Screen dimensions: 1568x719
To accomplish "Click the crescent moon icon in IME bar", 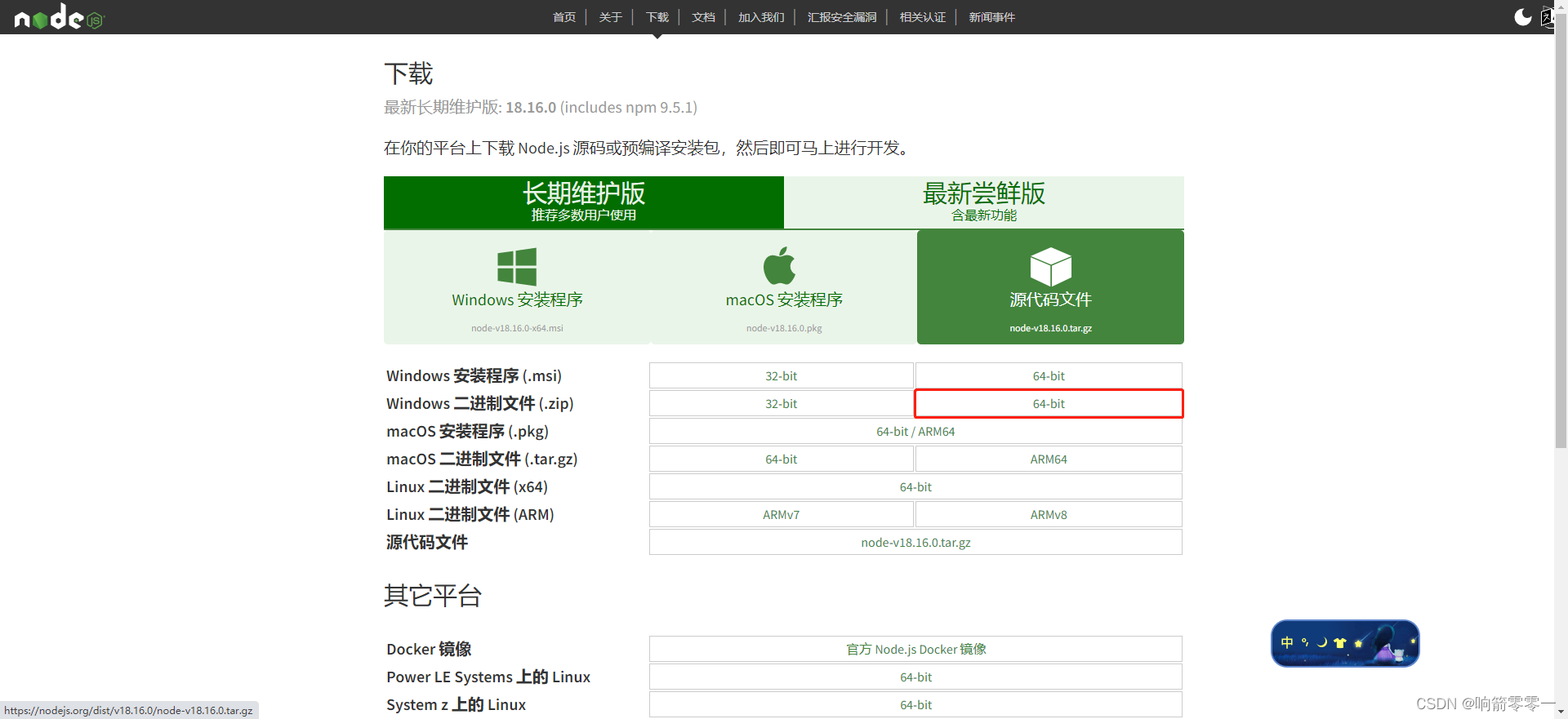I will coord(1321,643).
